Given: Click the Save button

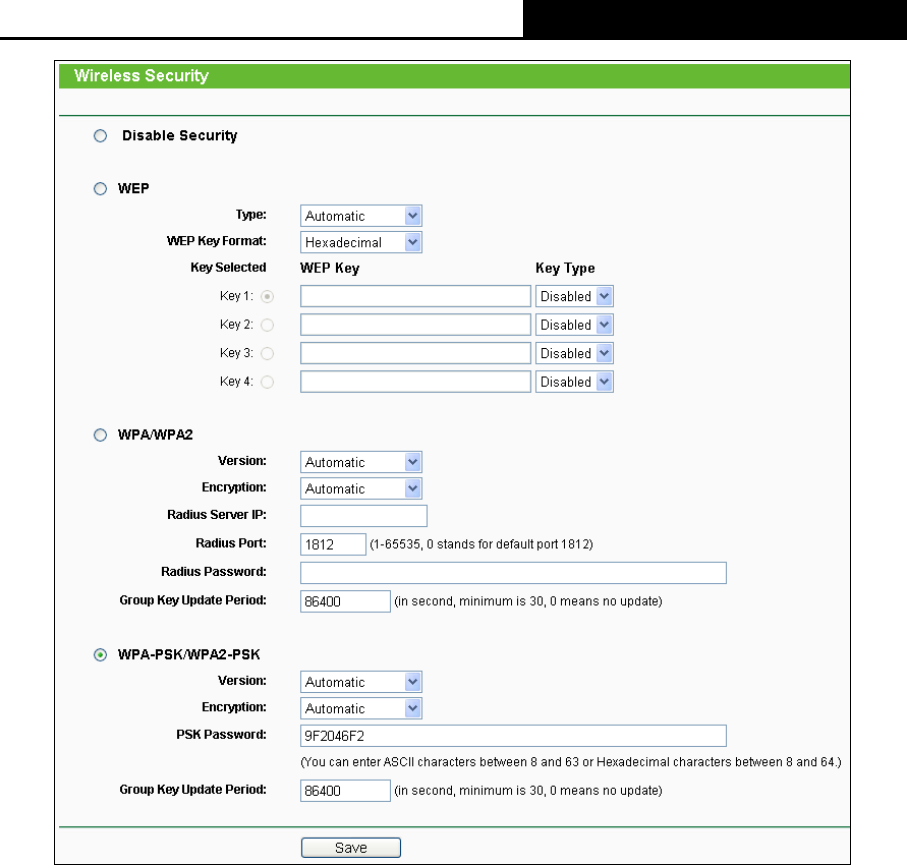Looking at the screenshot, I should 351,848.
